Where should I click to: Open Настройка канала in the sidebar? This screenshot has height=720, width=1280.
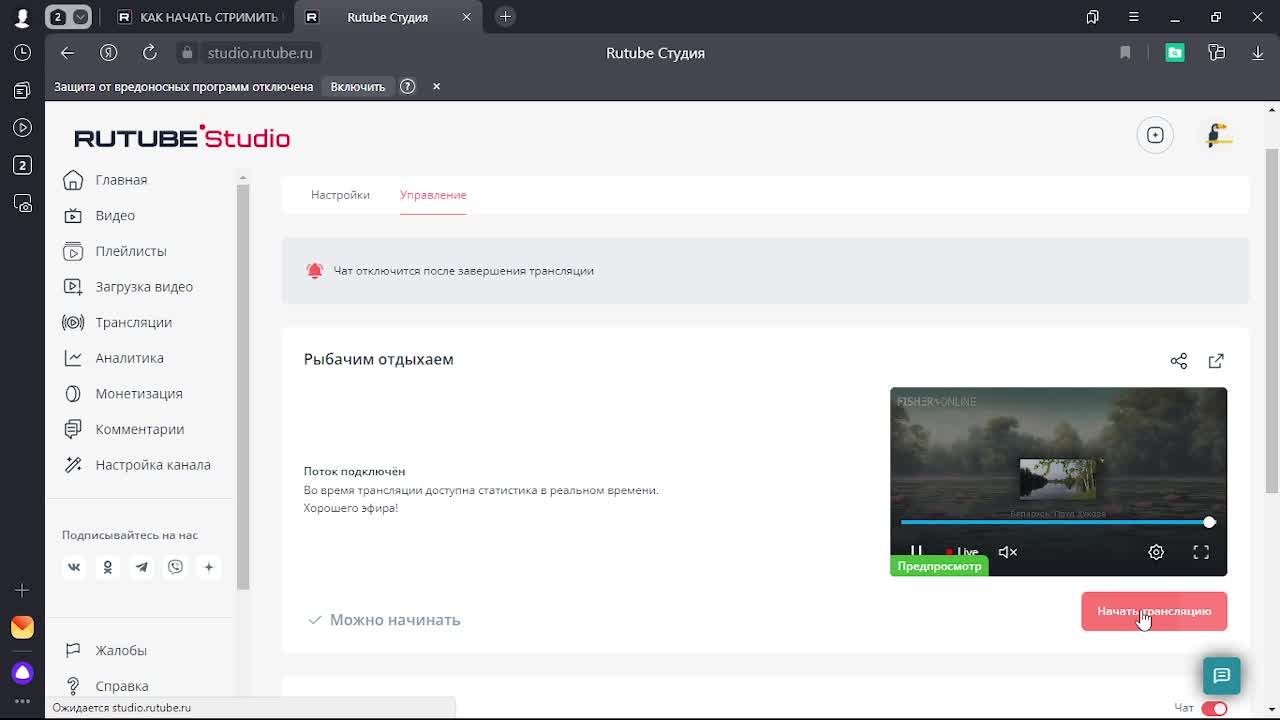153,465
